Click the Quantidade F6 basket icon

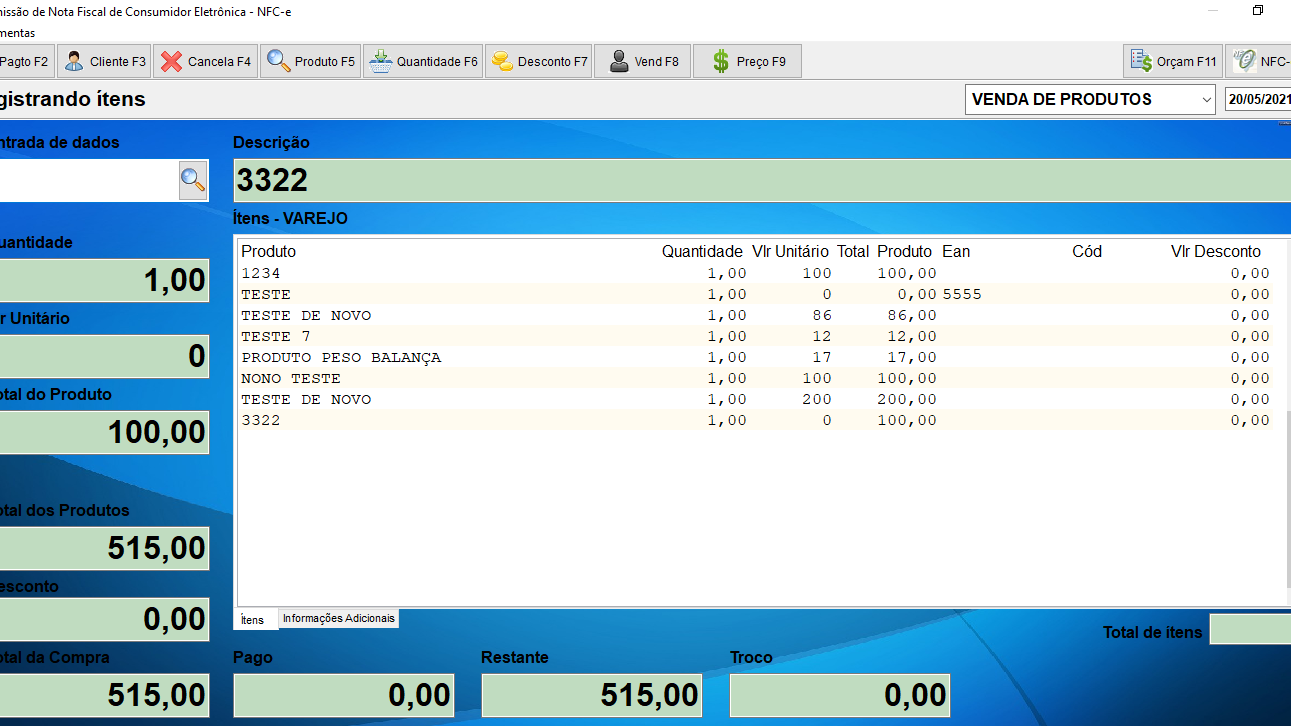(x=380, y=61)
